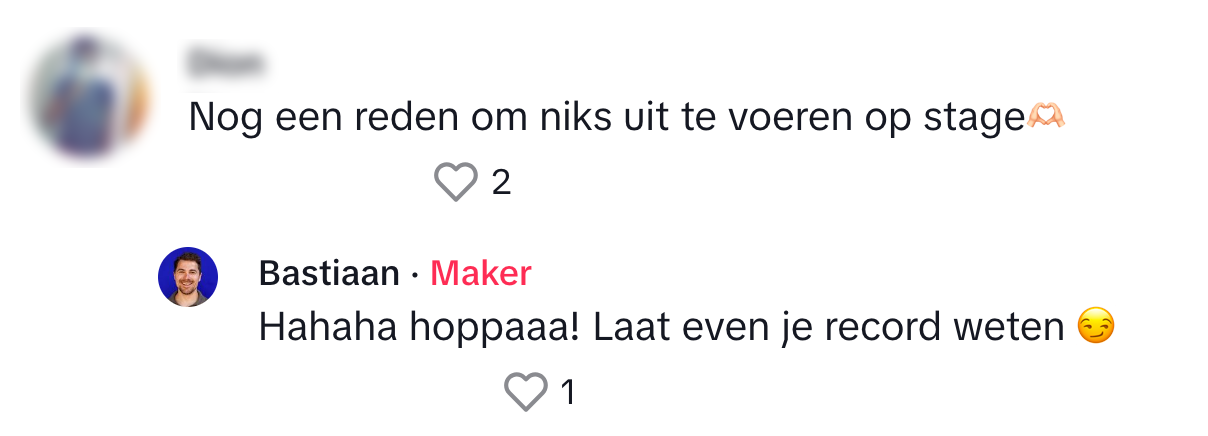Click the heart-hands emoji in the first comment
Screen dimensions: 1208x436
(1046, 119)
